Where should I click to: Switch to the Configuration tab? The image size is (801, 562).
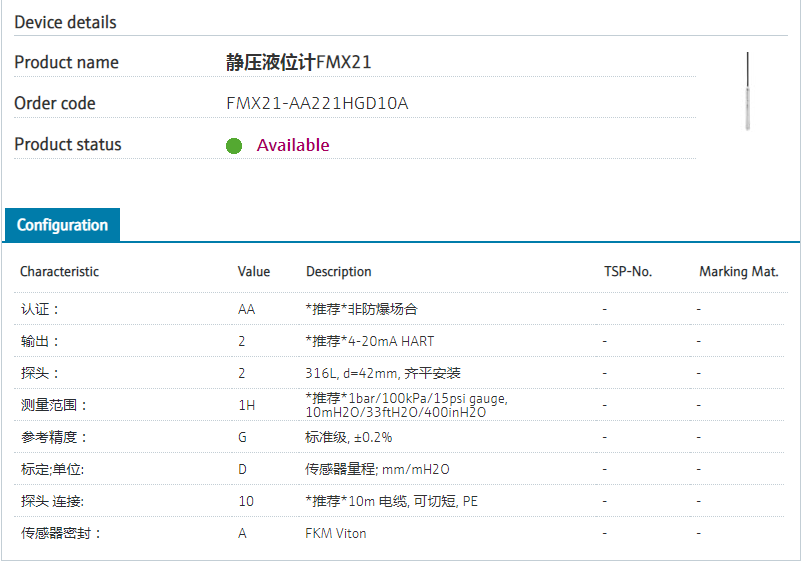[62, 225]
